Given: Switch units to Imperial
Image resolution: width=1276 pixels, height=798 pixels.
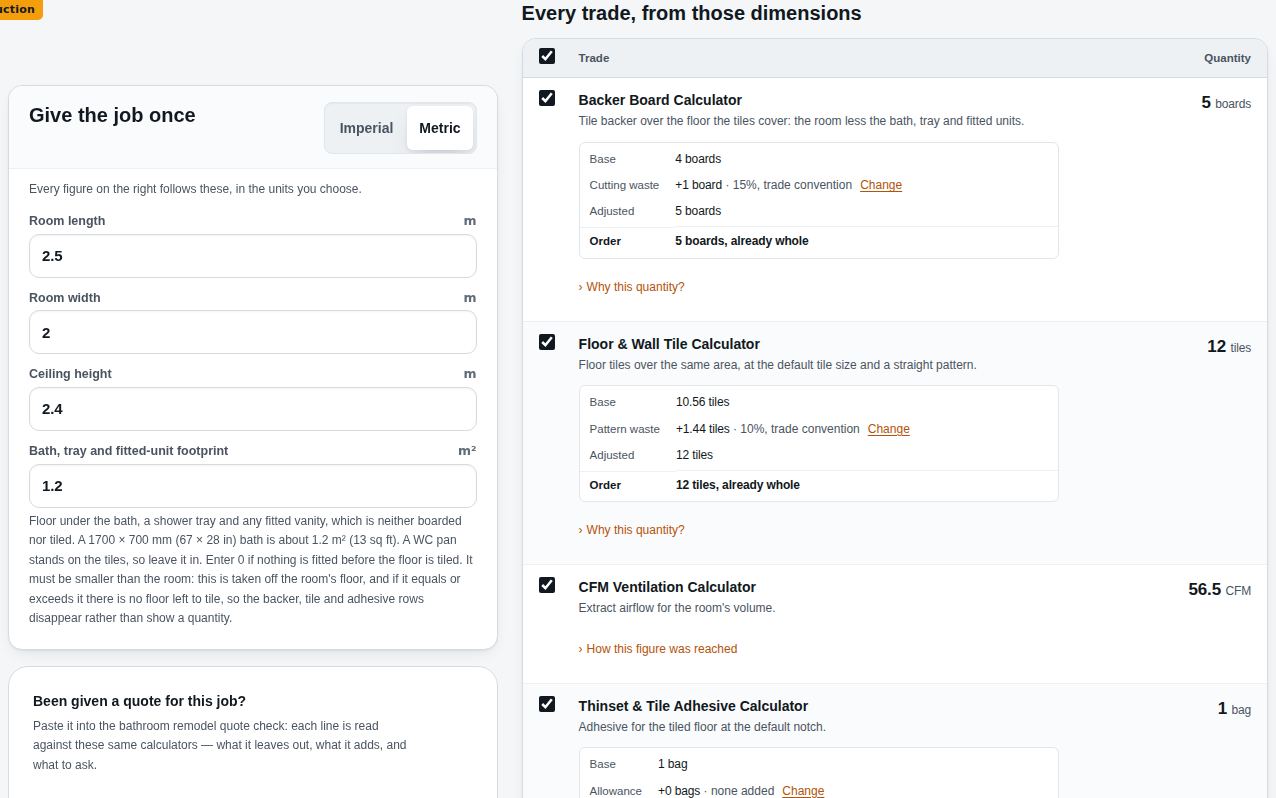Looking at the screenshot, I should [366, 128].
